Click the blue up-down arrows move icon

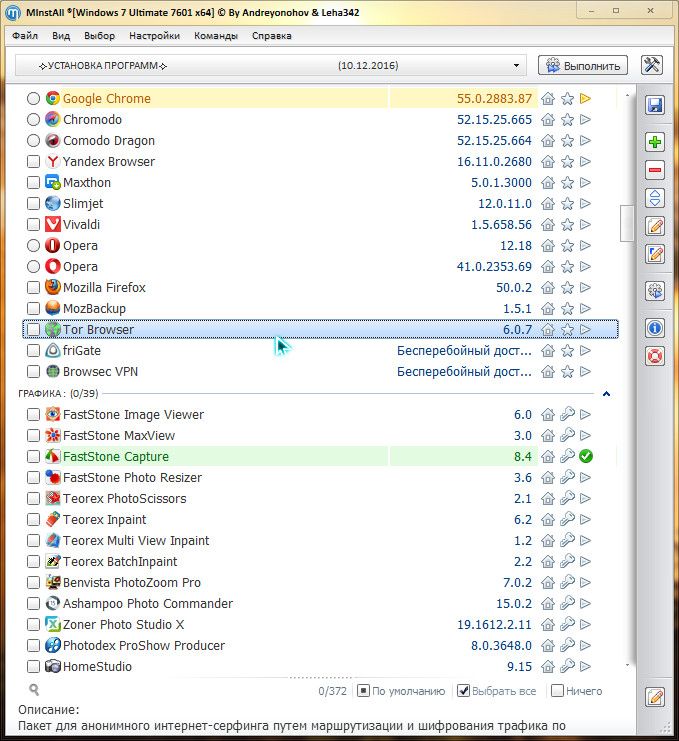coord(655,198)
